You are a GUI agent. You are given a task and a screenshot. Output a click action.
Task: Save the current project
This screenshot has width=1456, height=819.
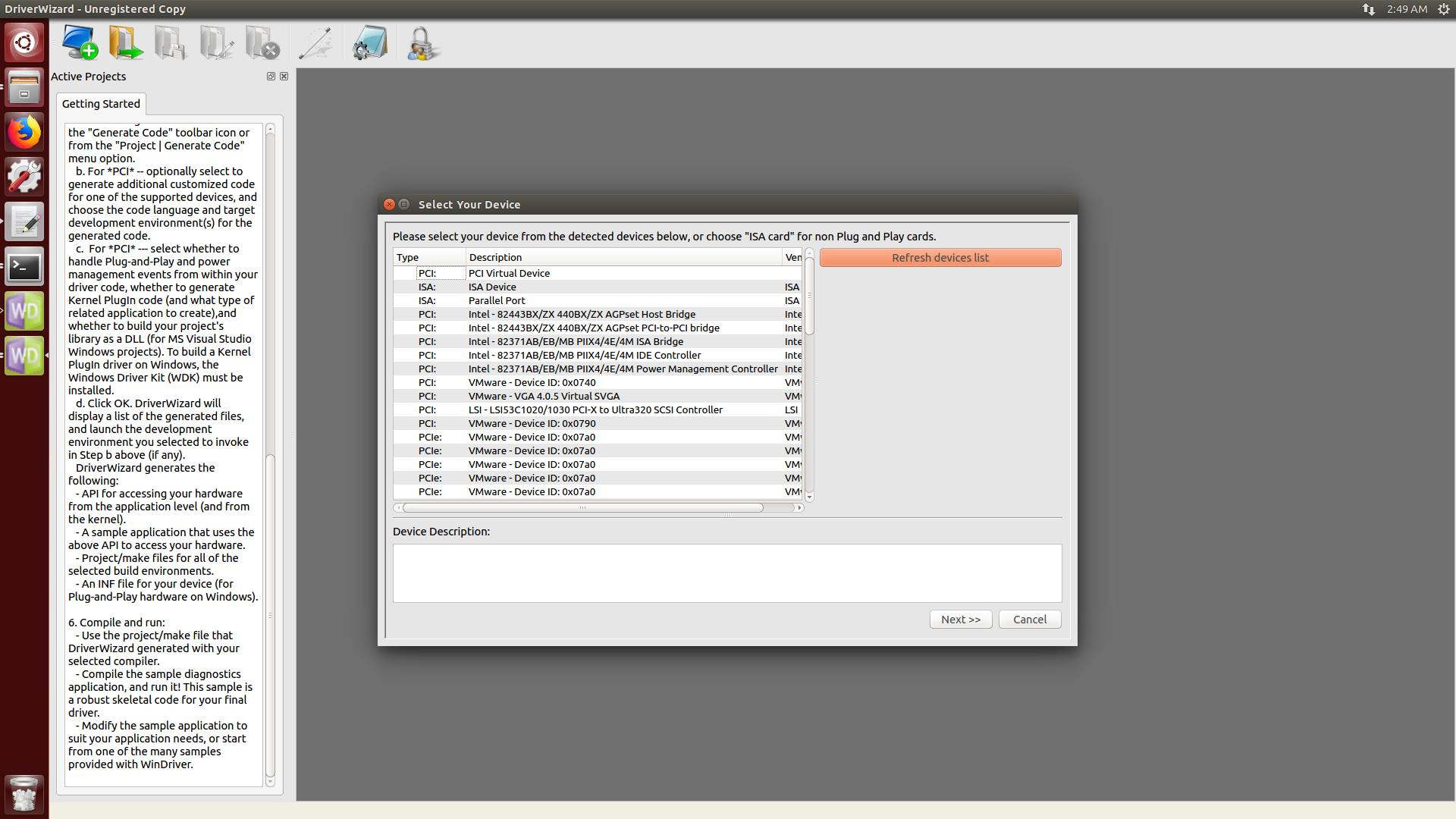(x=170, y=43)
